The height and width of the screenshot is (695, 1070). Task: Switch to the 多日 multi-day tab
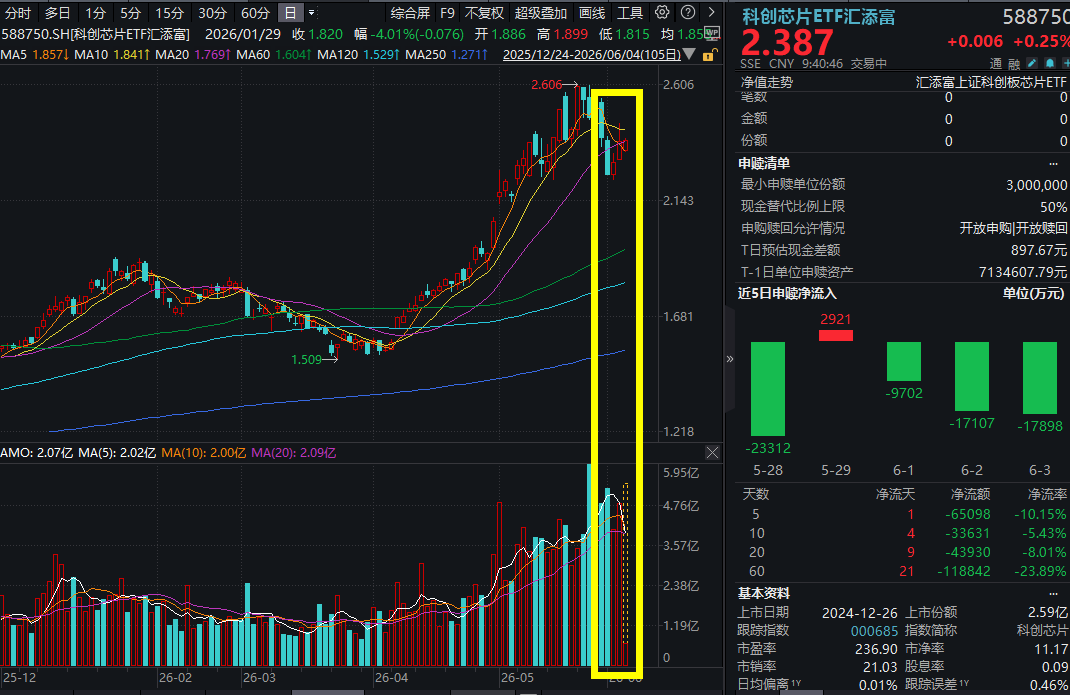tap(57, 13)
